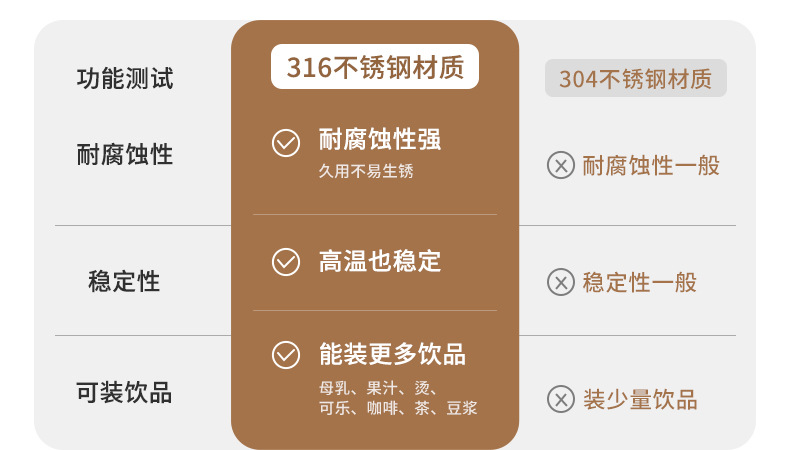Click the 稳定性一般 text
The height and width of the screenshot is (450, 790).
(639, 283)
